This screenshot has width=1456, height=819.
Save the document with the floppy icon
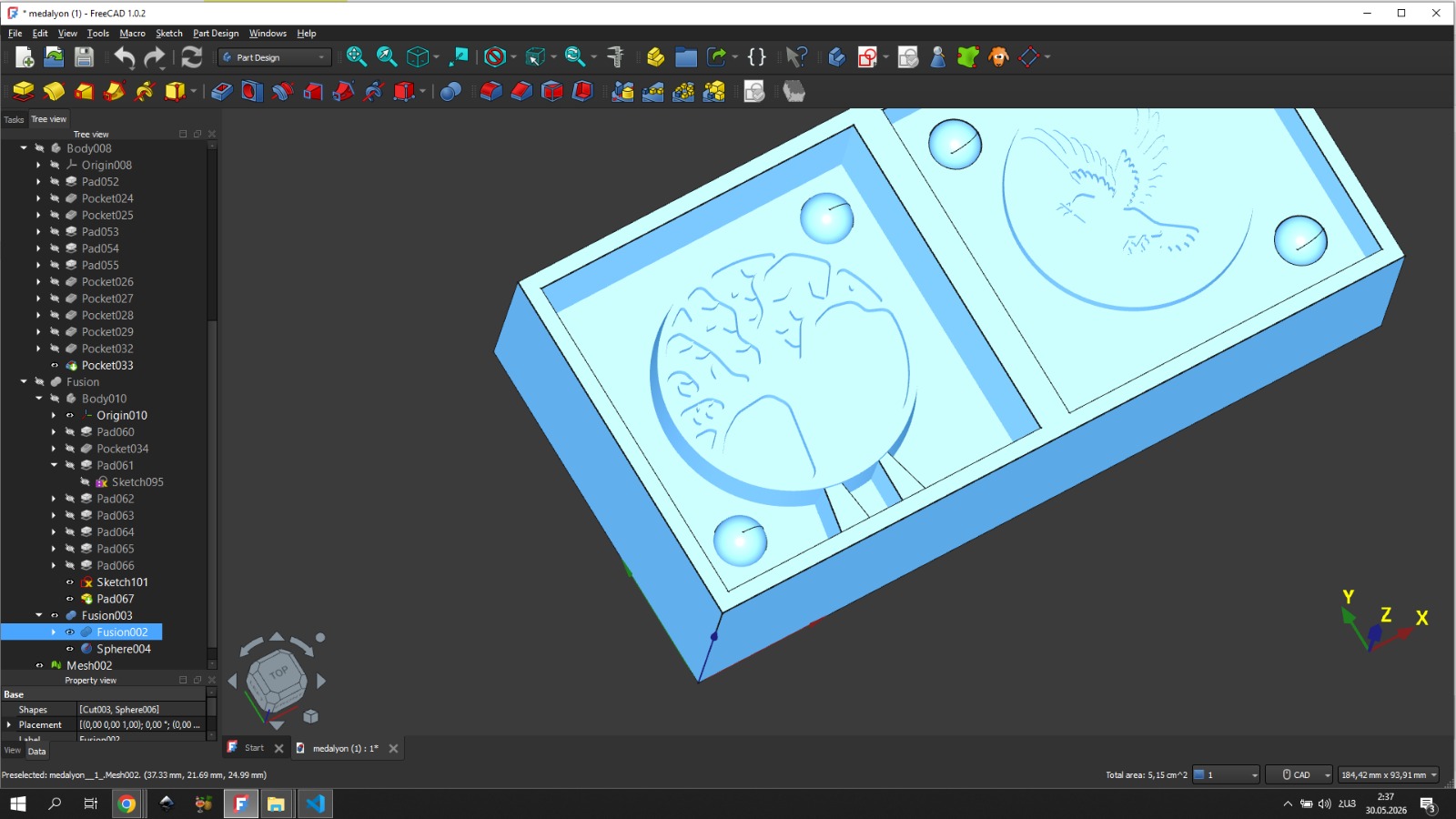coord(84,57)
